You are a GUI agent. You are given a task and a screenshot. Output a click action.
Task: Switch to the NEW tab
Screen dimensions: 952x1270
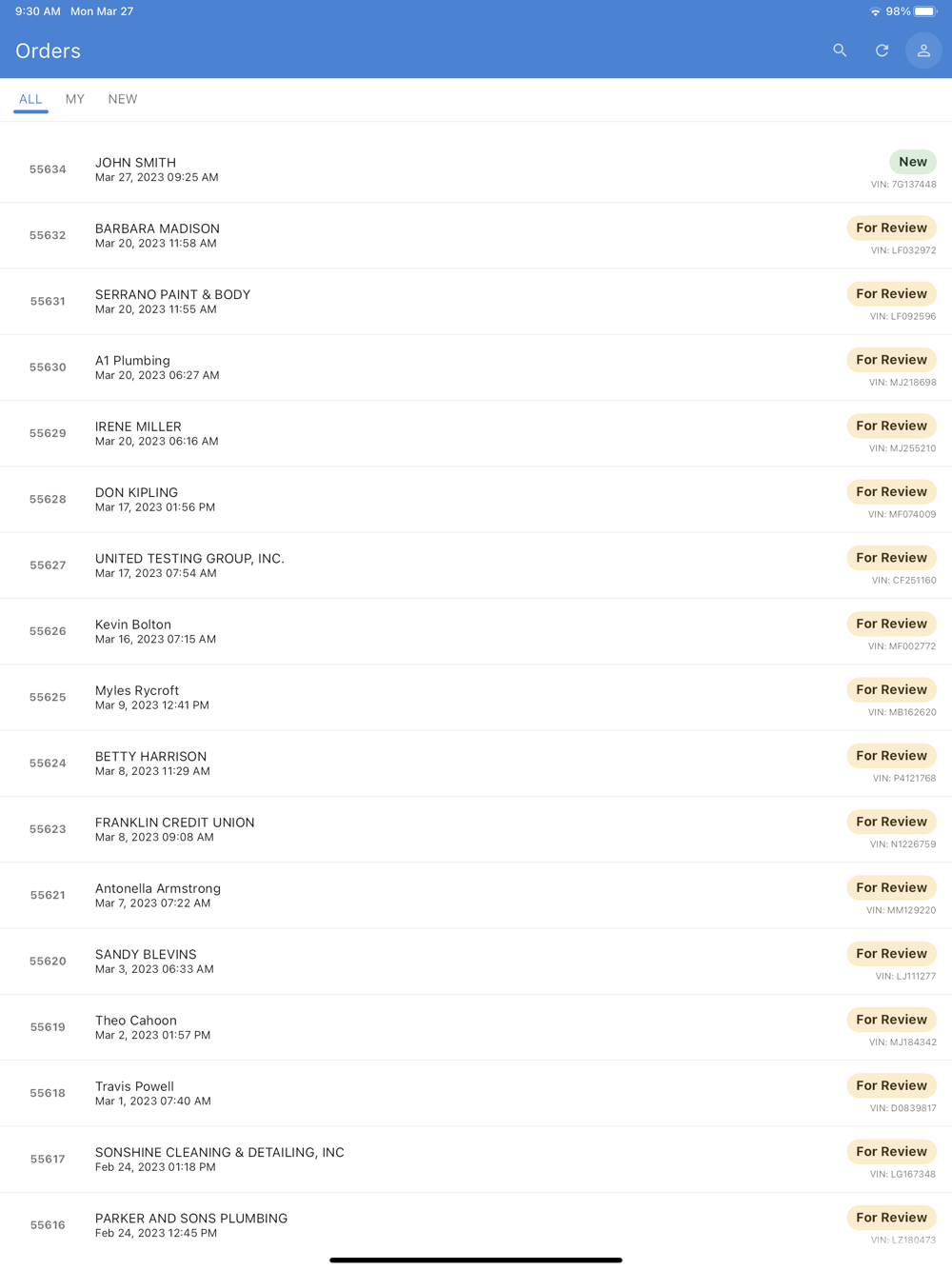point(123,99)
